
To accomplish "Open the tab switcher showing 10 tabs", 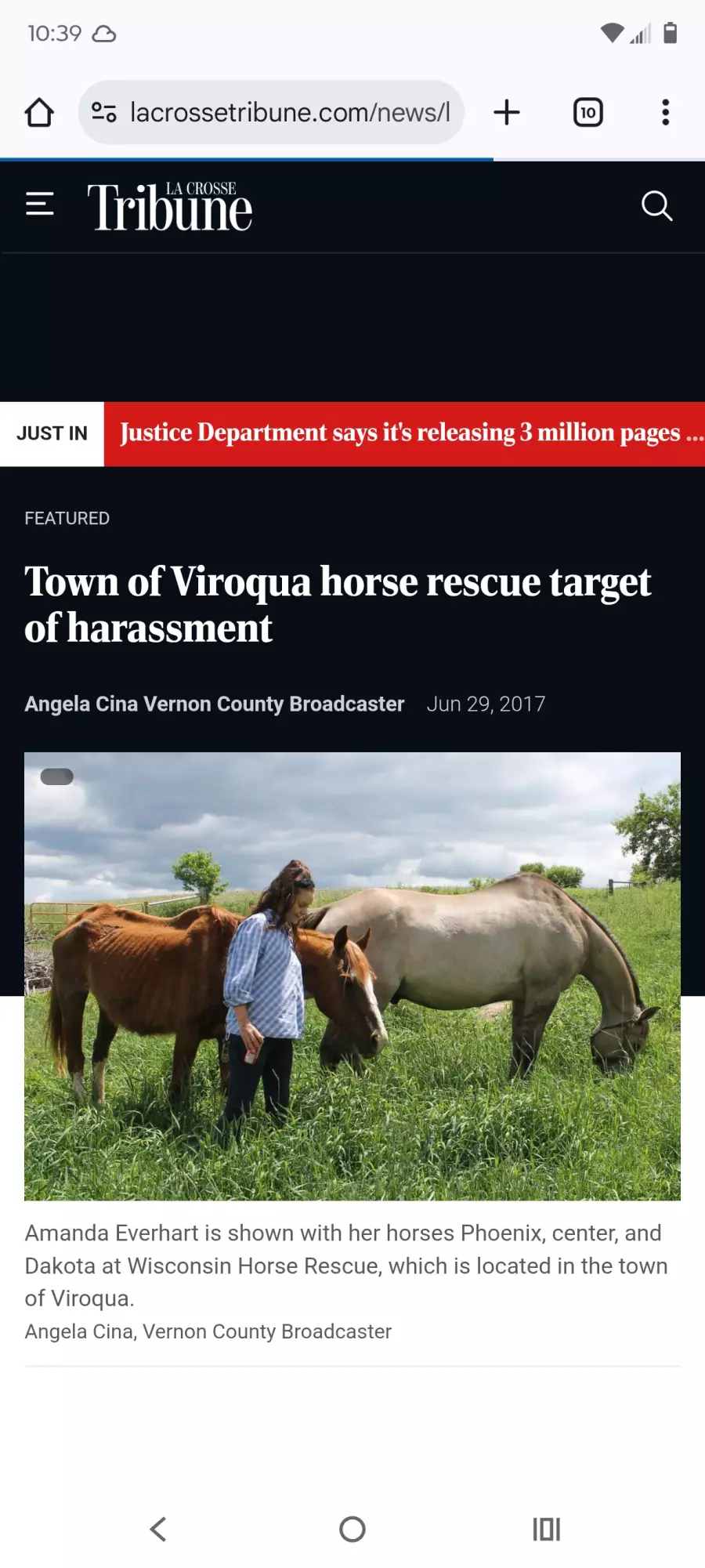I will 588,112.
